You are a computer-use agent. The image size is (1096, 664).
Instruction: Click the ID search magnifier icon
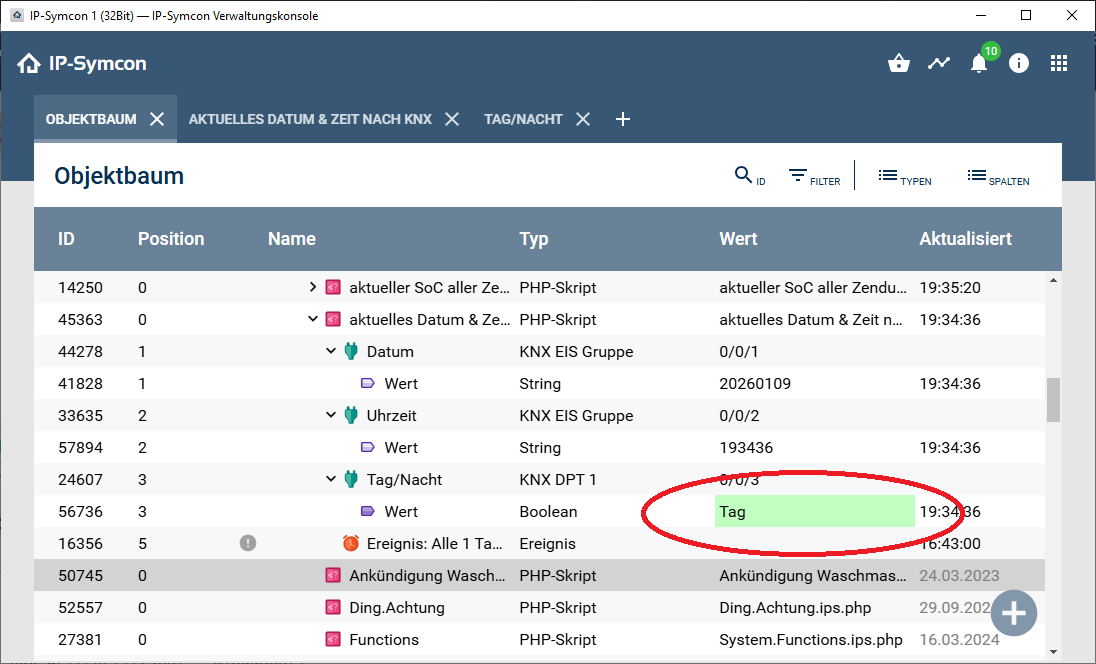tap(743, 175)
